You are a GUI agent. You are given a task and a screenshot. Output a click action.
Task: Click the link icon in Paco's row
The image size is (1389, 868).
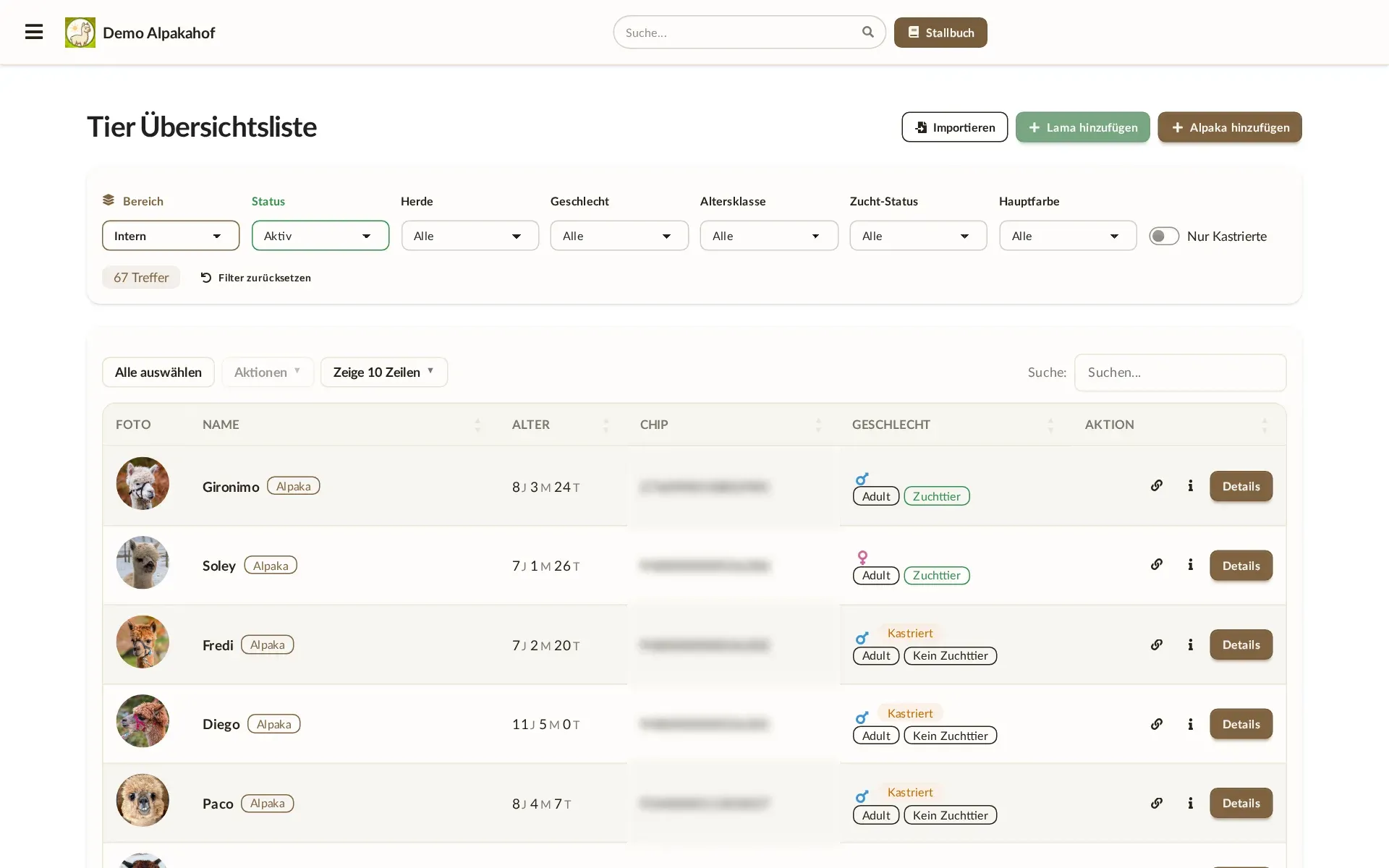pos(1157,803)
